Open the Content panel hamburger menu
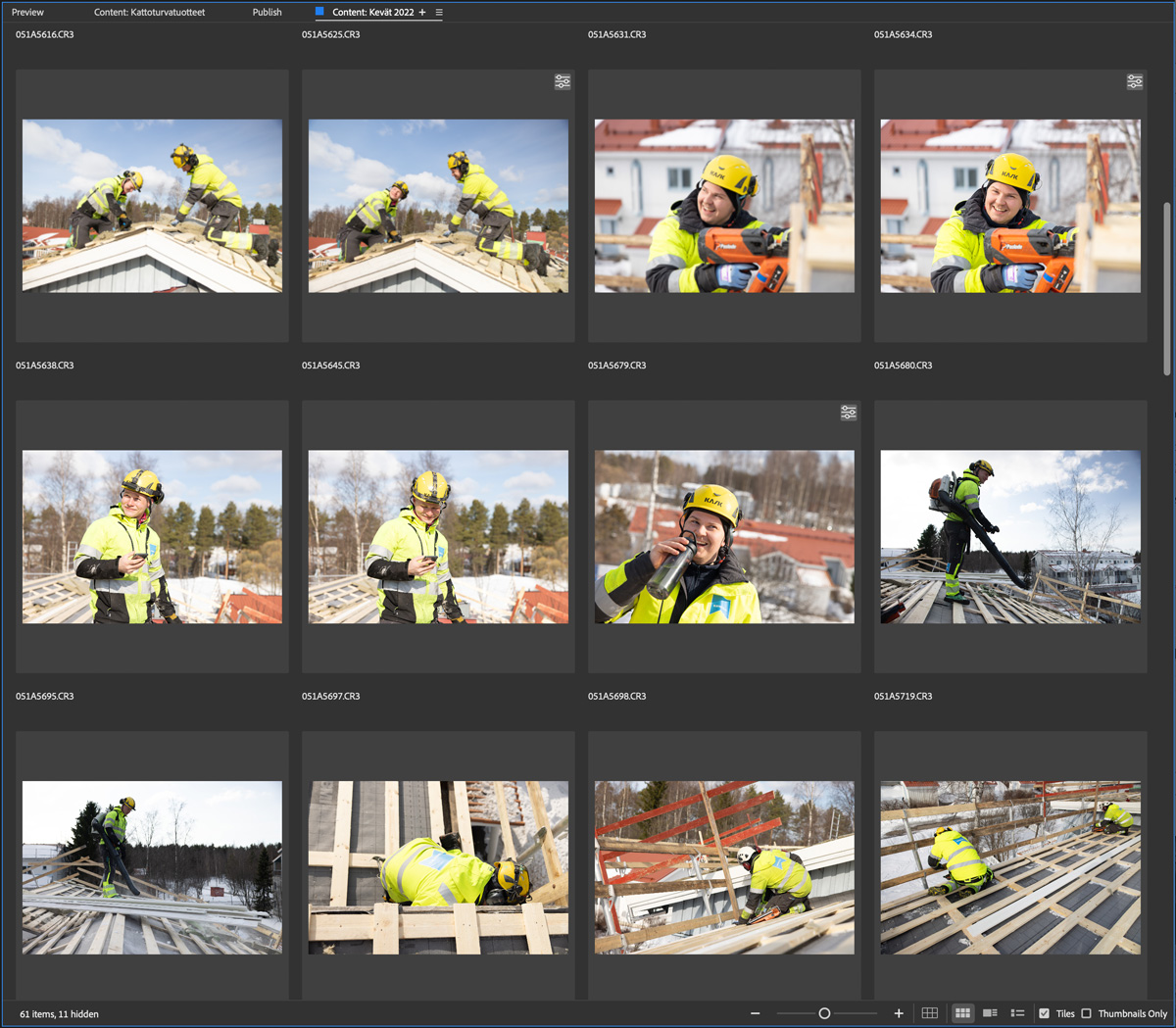 click(x=439, y=13)
